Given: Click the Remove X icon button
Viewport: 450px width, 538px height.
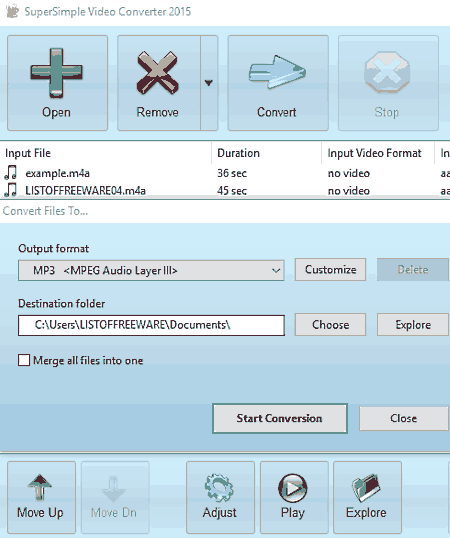Looking at the screenshot, I should (159, 83).
